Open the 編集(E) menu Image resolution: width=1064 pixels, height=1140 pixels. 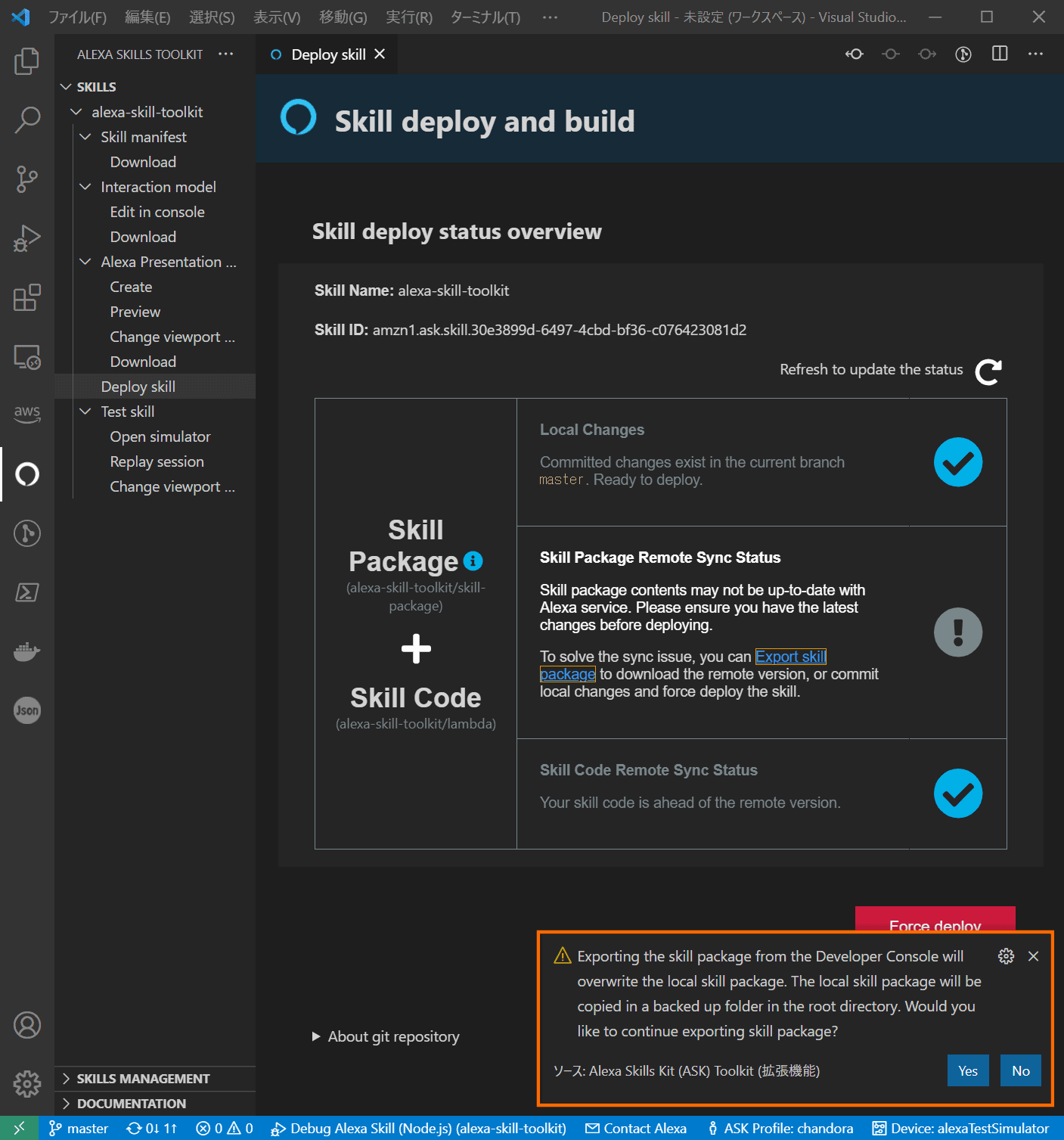tap(147, 17)
